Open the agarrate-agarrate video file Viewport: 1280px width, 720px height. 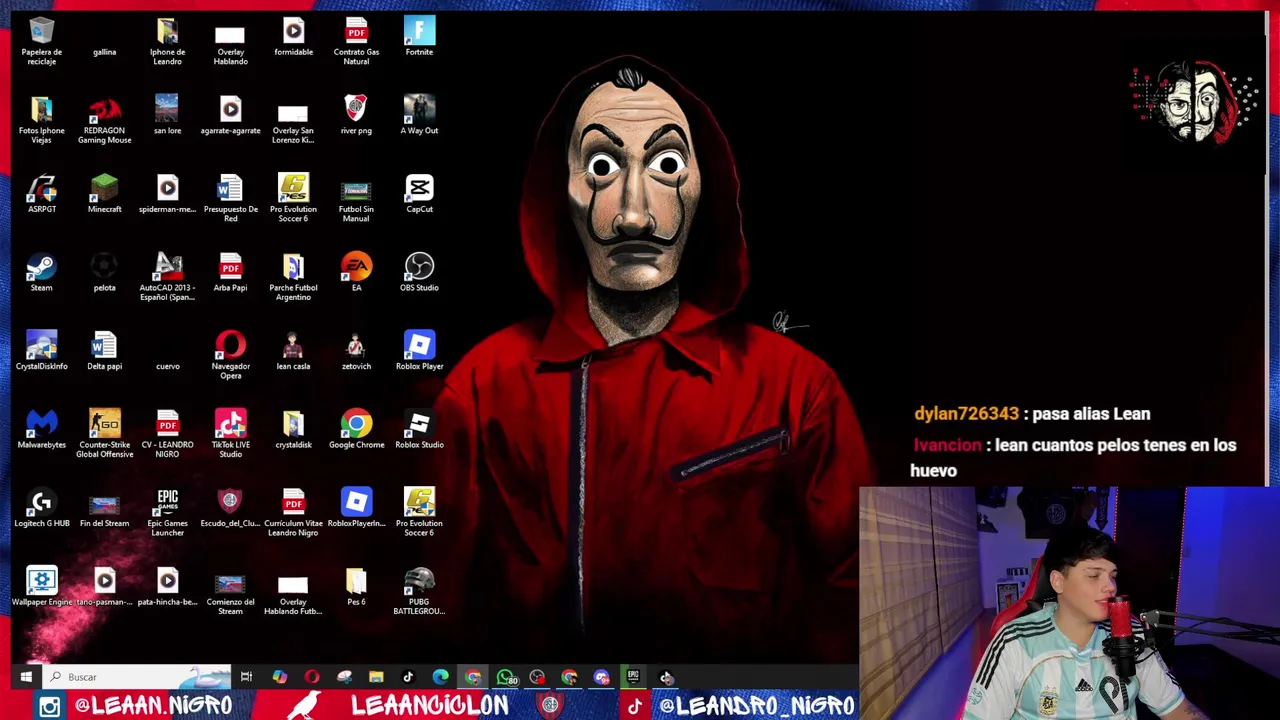(x=230, y=116)
